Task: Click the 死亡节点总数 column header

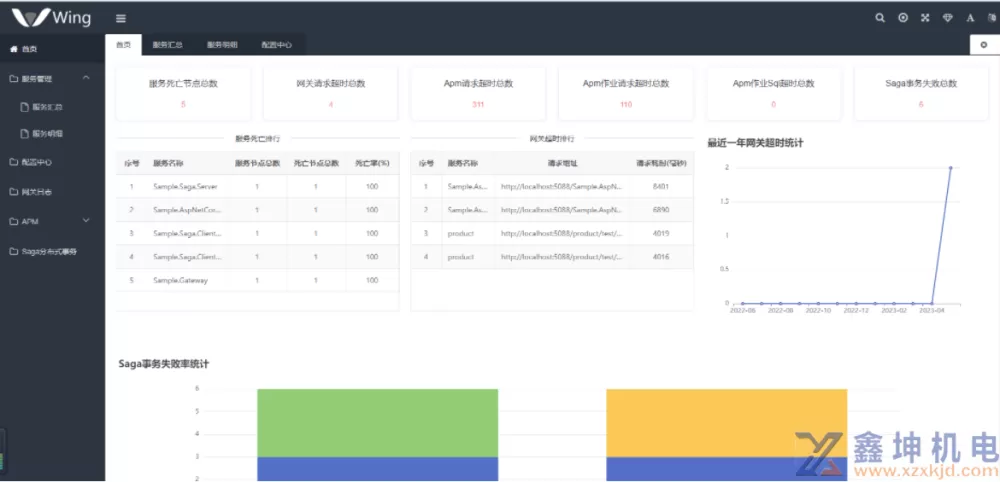Action: (316, 163)
